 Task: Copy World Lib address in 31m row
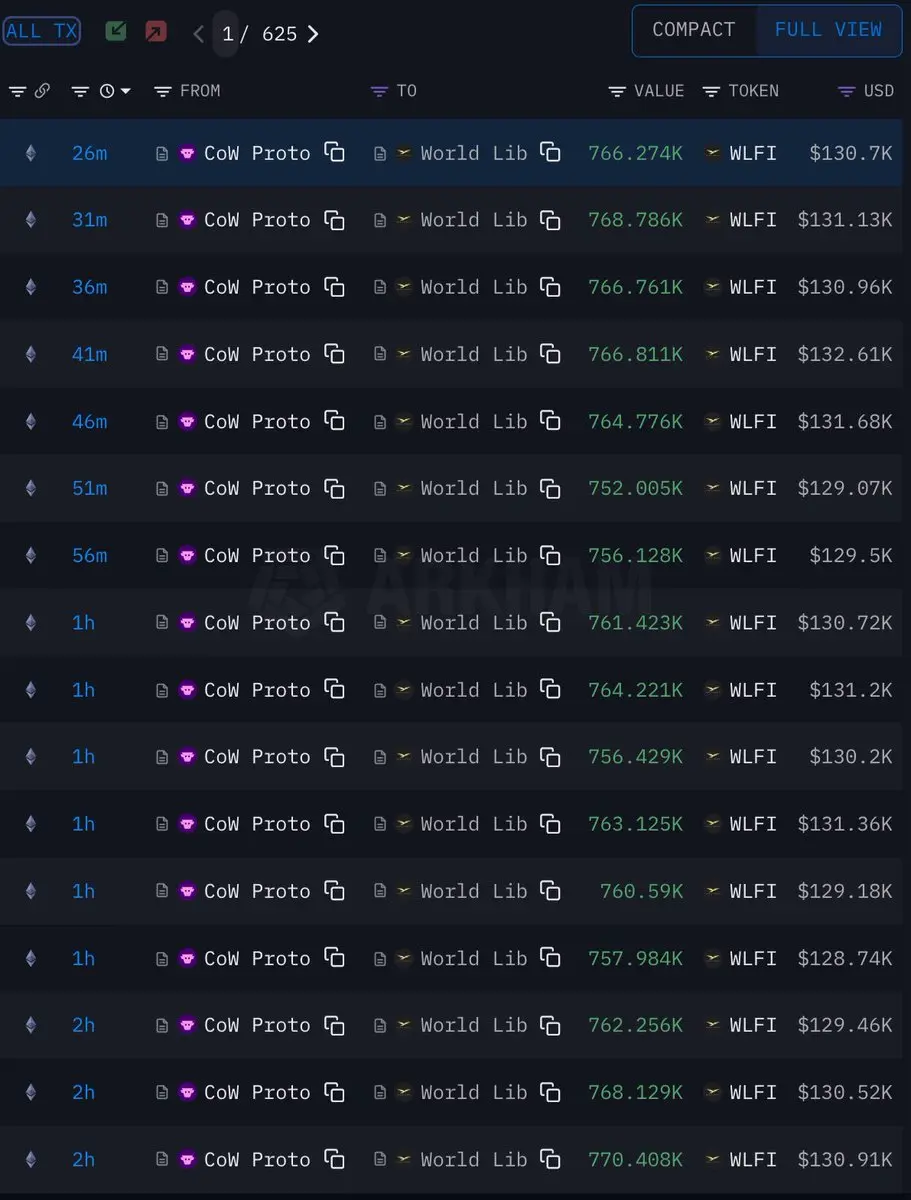click(550, 219)
